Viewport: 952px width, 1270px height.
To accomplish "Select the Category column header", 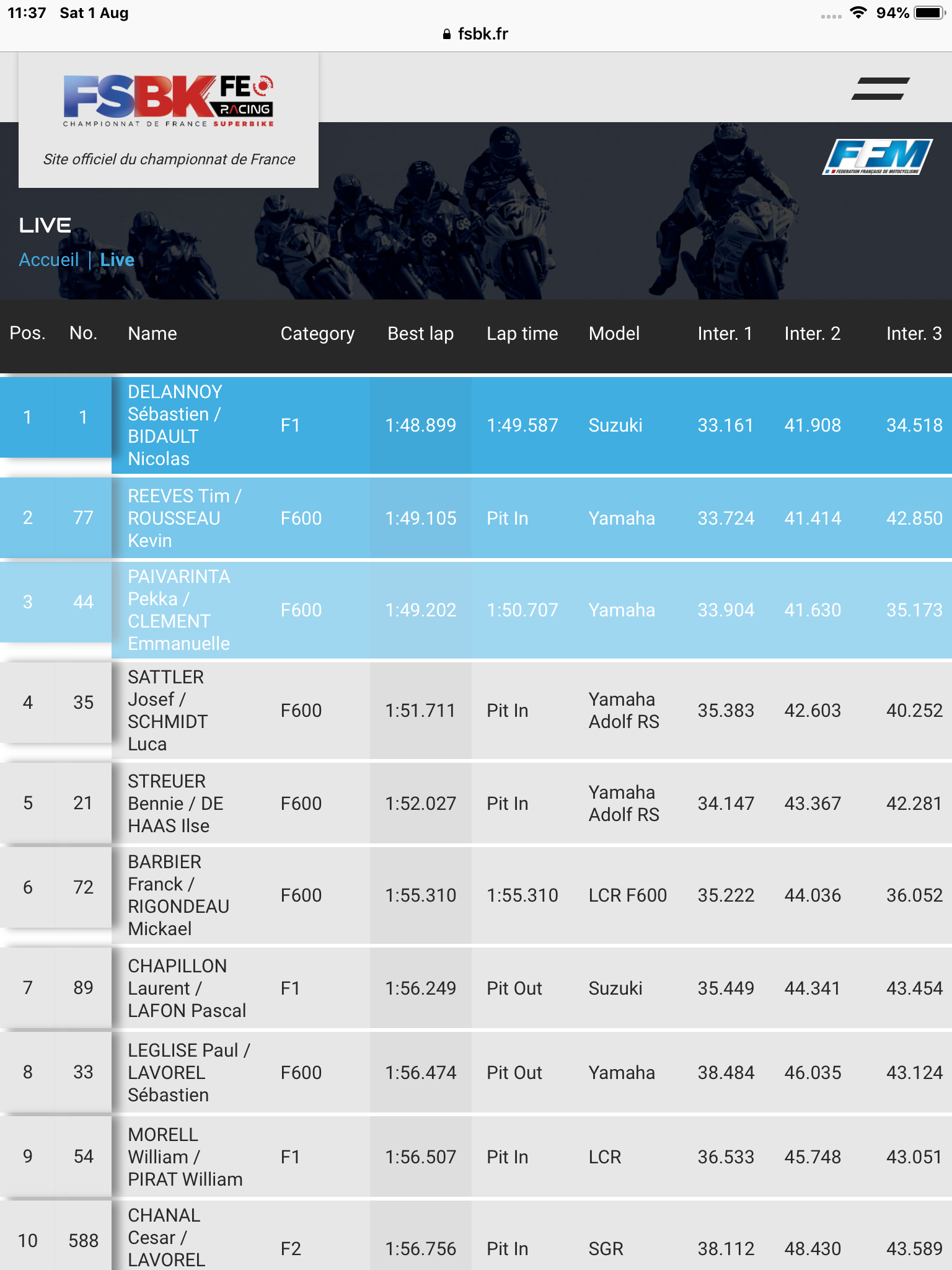I will (x=317, y=334).
